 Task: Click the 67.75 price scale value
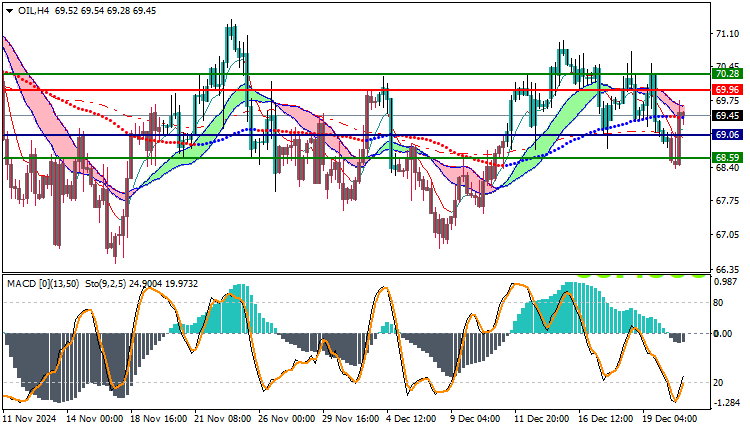[727, 201]
